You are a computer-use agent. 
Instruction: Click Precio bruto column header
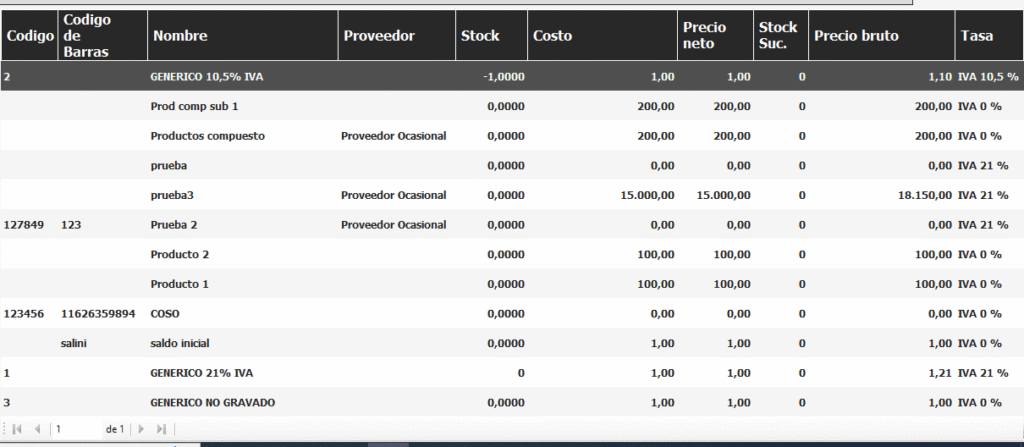coord(857,36)
